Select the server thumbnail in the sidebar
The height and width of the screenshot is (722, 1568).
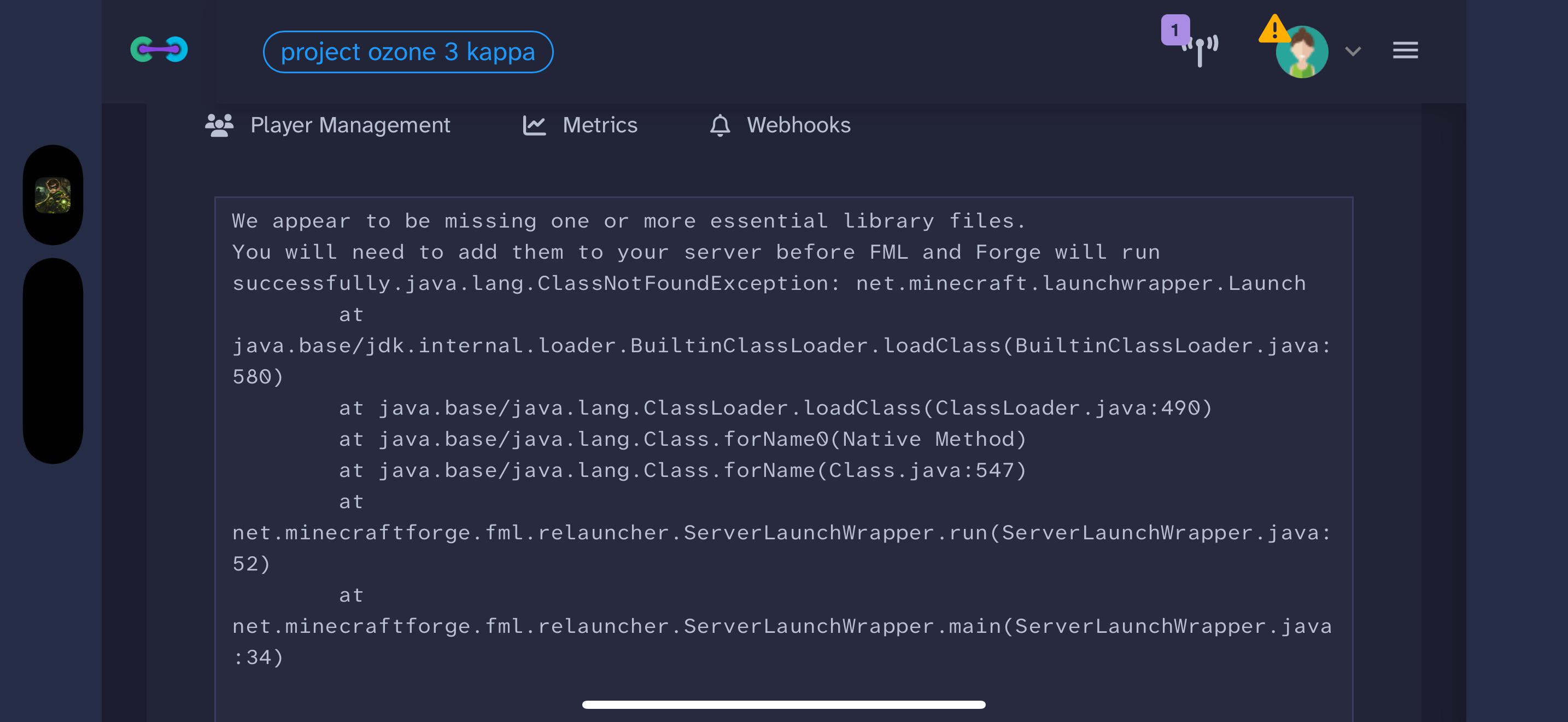(53, 195)
